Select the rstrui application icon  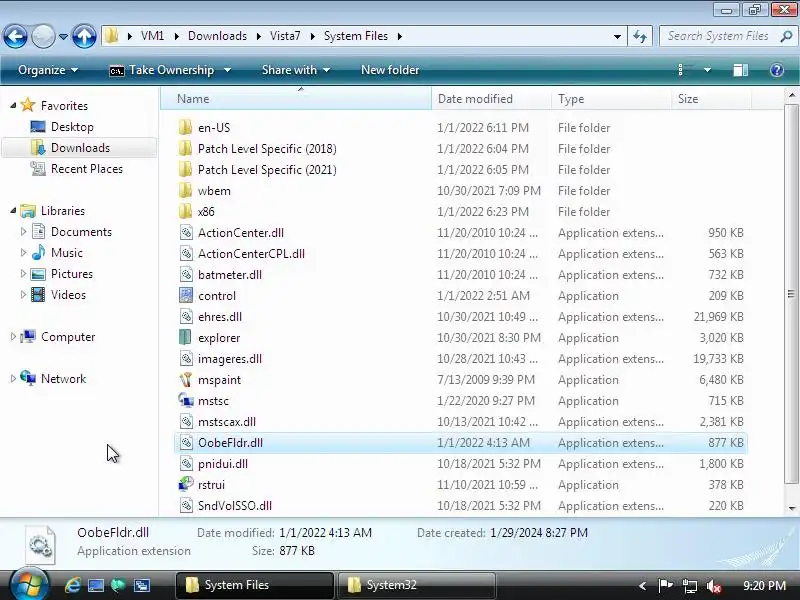pyautogui.click(x=186, y=484)
